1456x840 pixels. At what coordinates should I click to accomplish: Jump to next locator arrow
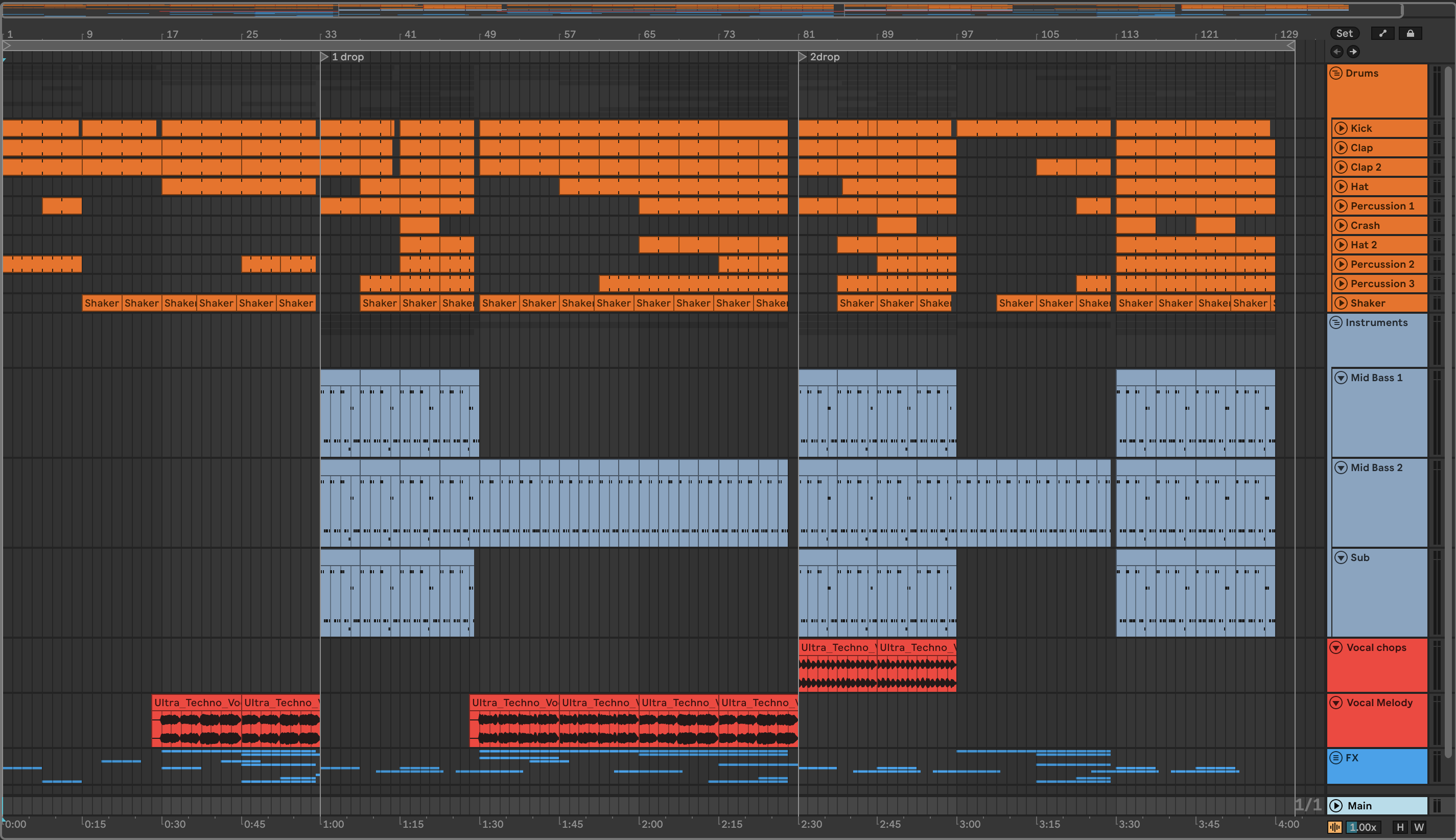(1353, 52)
